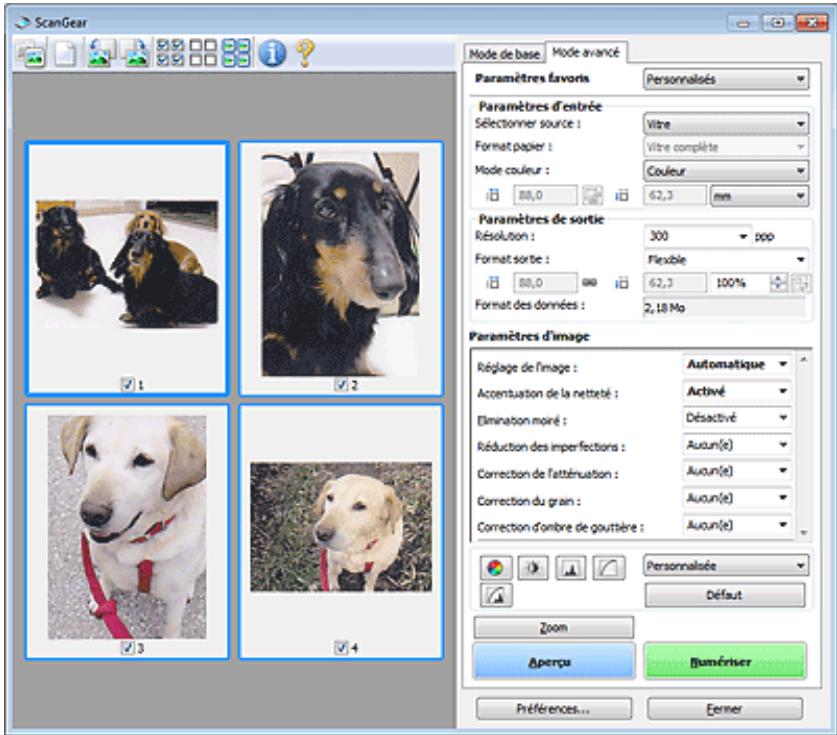The height and width of the screenshot is (735, 837).
Task: Open Réduction des imperfections dropdown
Action: click(737, 444)
